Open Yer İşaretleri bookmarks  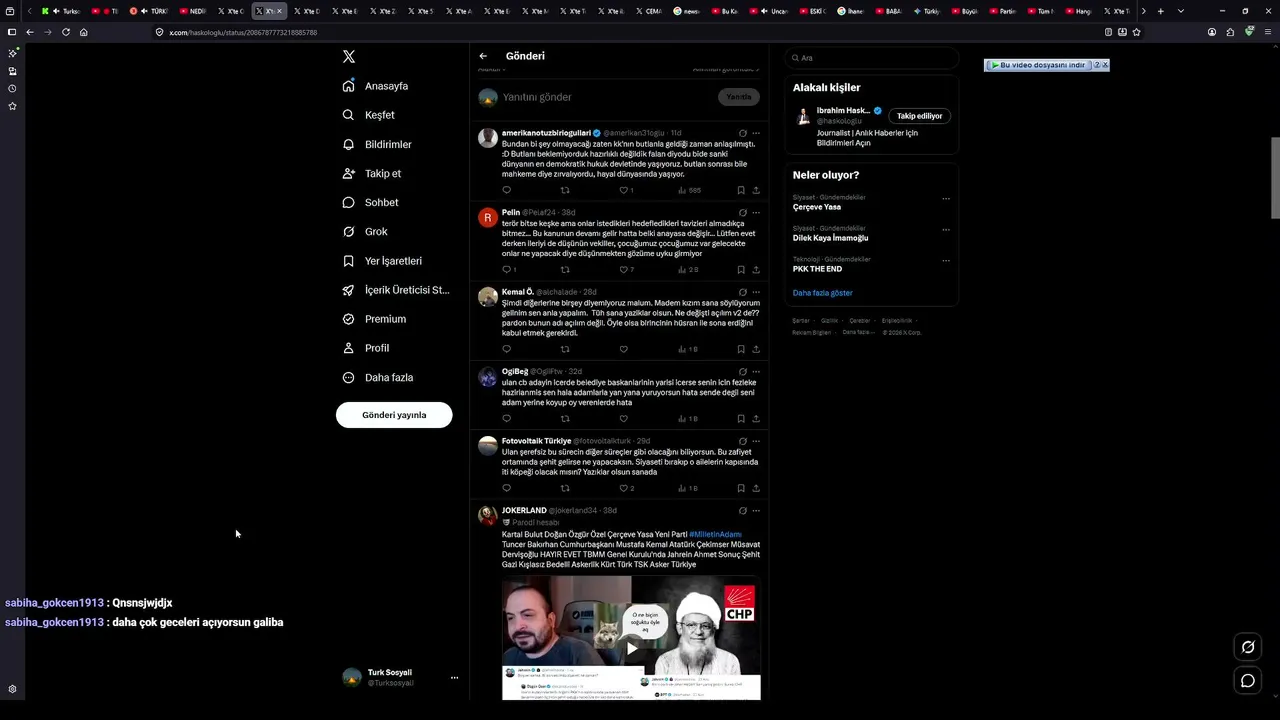coord(382,261)
